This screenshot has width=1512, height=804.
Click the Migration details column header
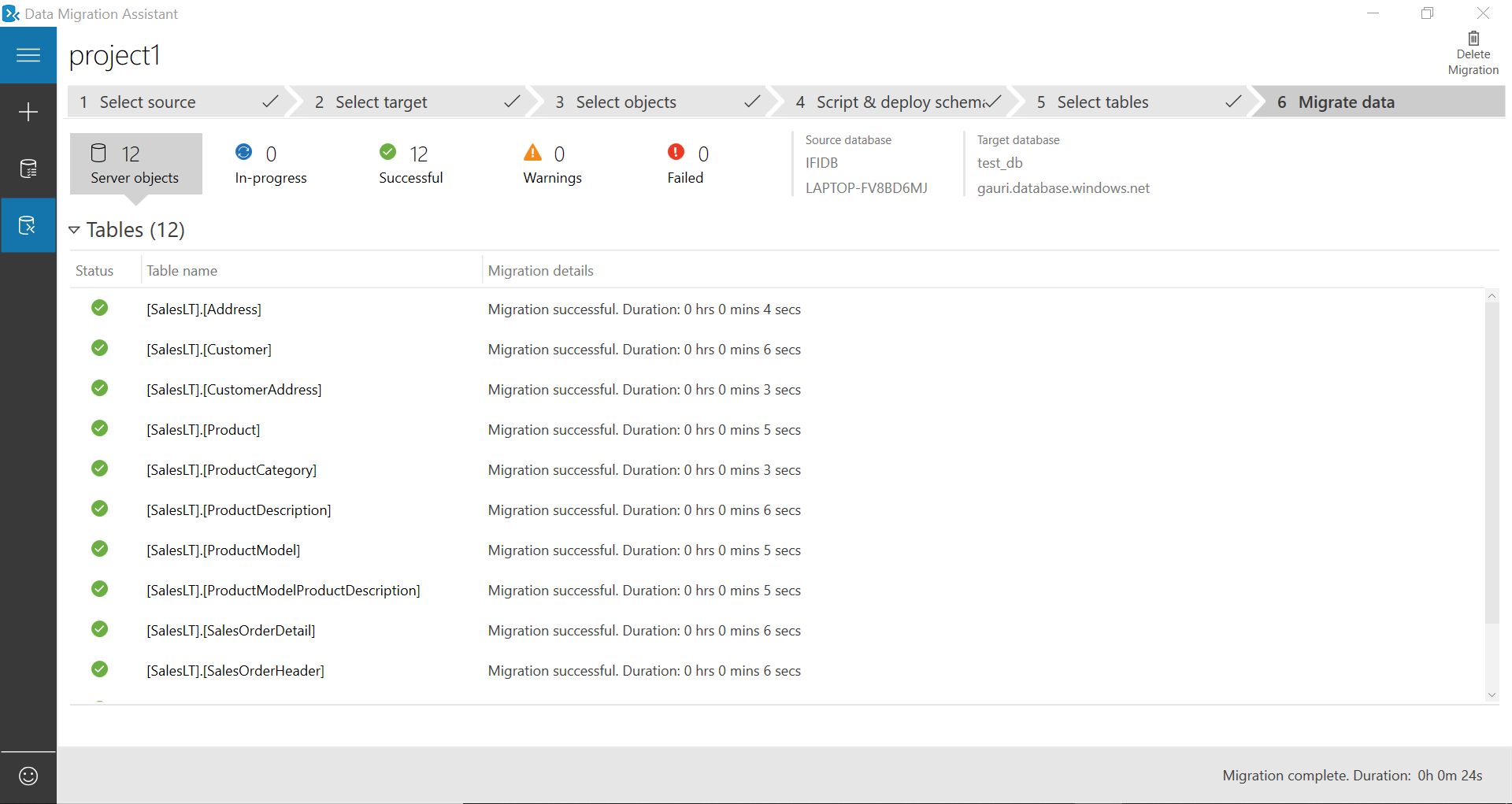541,271
